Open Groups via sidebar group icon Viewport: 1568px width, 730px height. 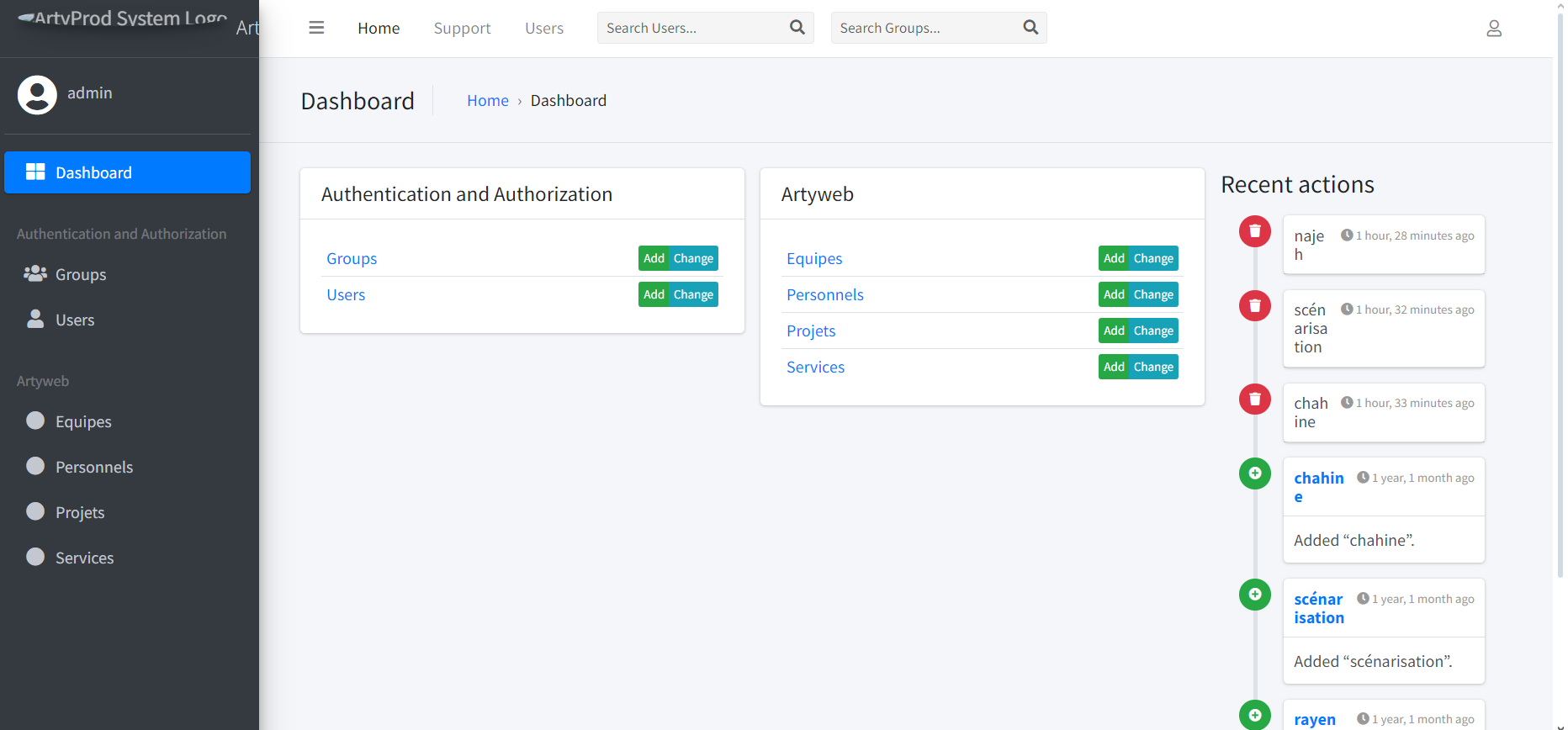point(35,274)
